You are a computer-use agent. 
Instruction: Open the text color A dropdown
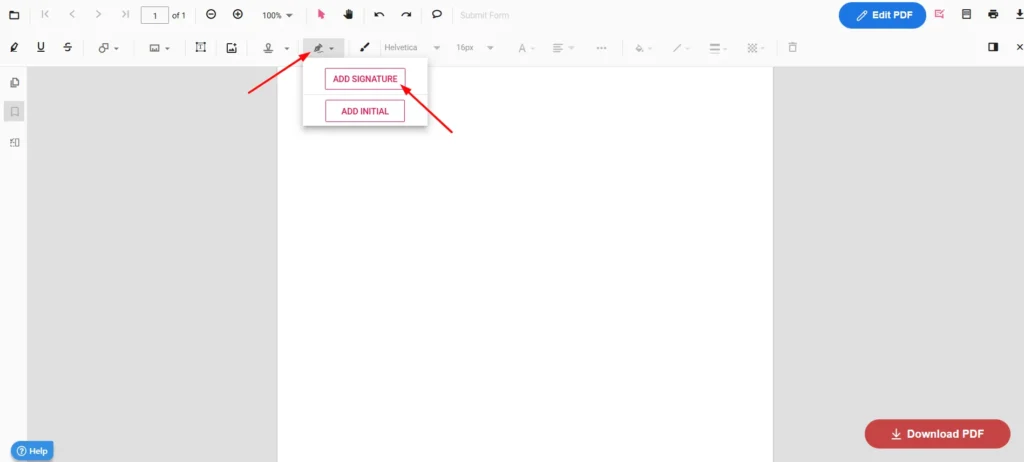coord(526,48)
